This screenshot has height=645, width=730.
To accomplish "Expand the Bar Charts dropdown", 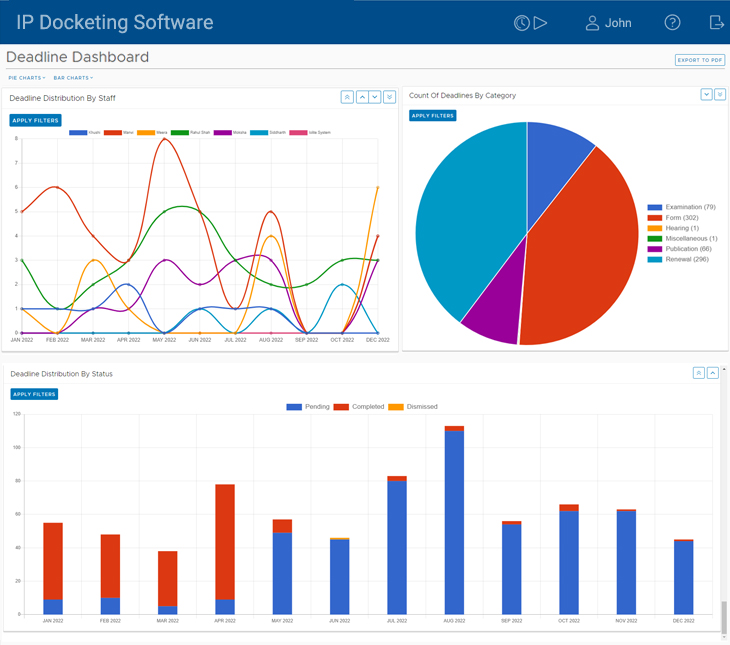I will tap(73, 78).
